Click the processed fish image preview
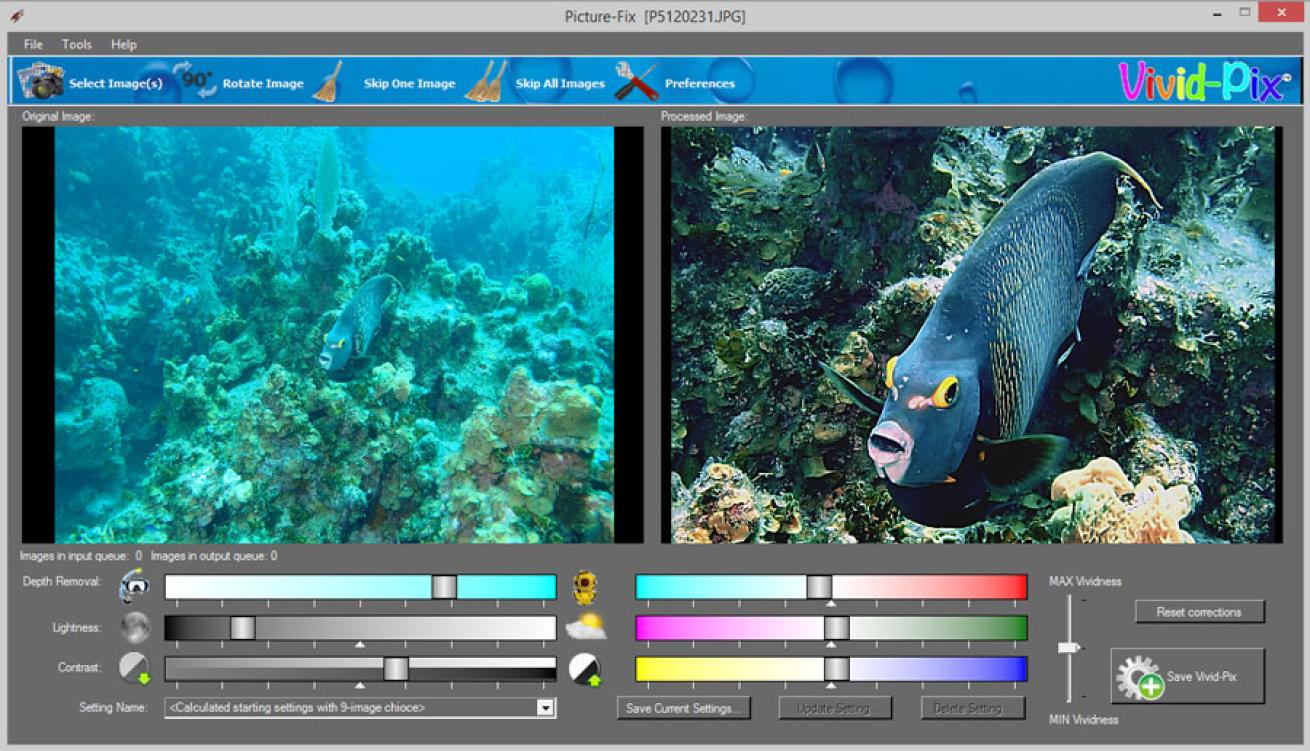 click(x=971, y=335)
